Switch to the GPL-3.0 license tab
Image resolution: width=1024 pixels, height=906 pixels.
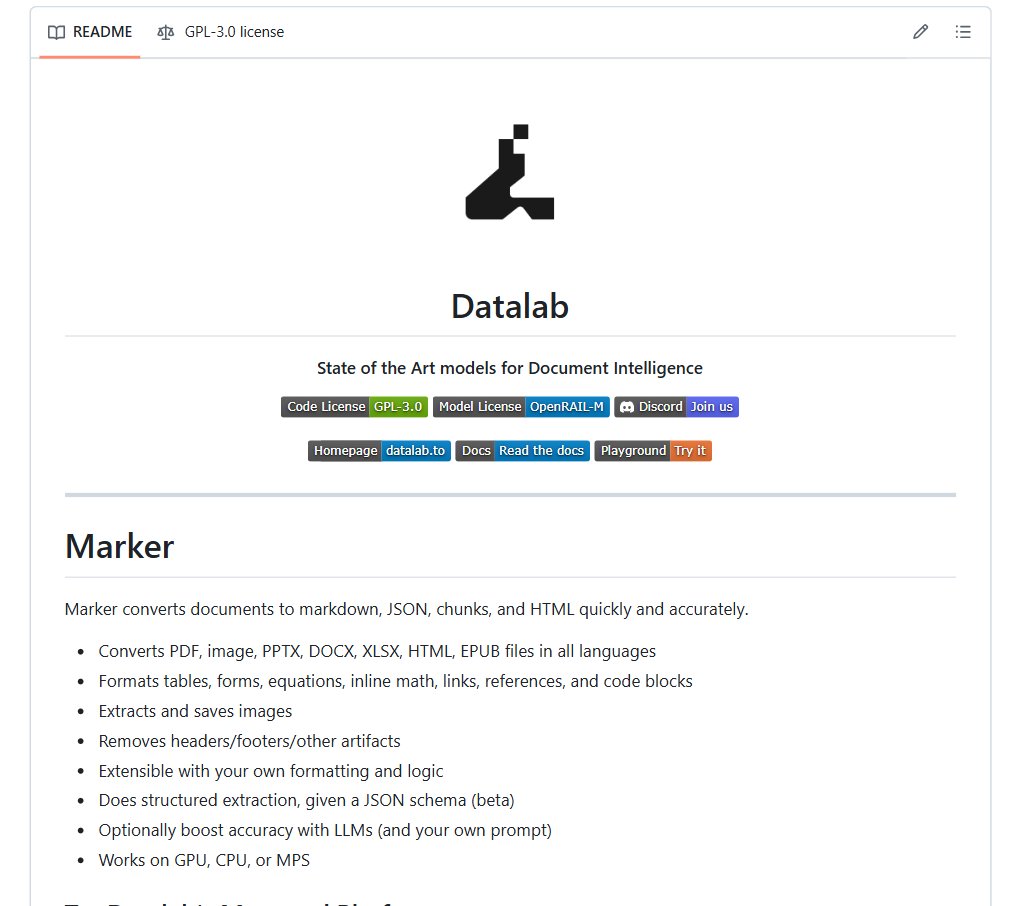(x=221, y=32)
